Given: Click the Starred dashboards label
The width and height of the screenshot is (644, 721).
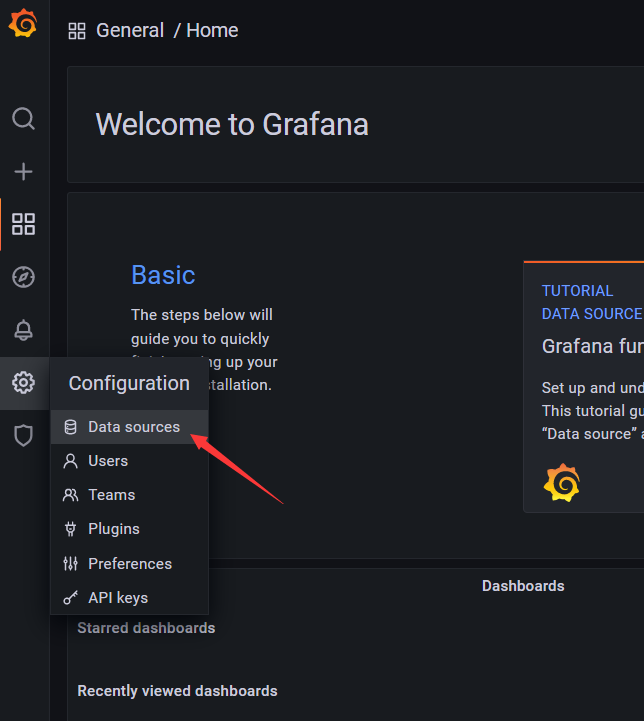Looking at the screenshot, I should pyautogui.click(x=146, y=628).
